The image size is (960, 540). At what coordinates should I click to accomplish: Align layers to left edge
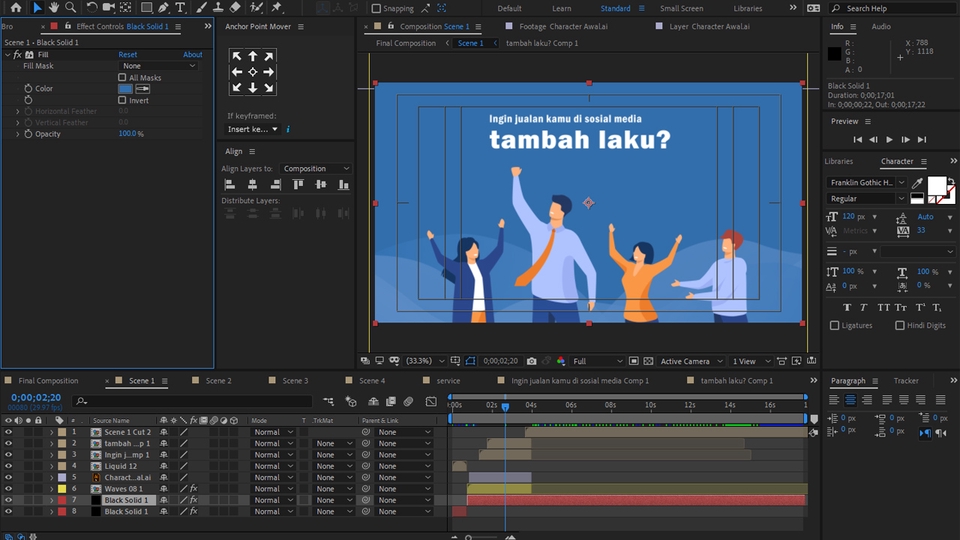[230, 184]
